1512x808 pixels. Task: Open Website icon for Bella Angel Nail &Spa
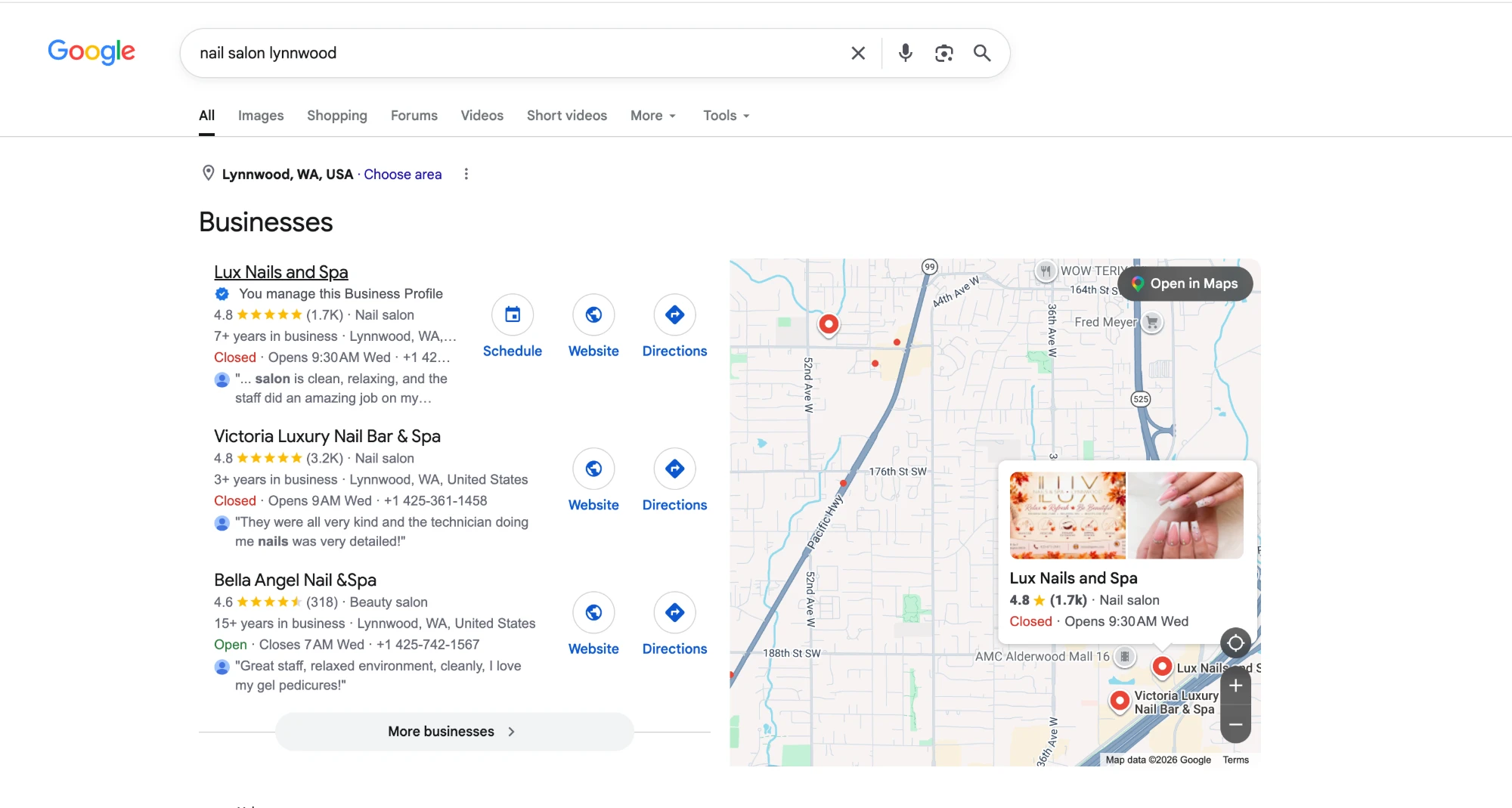[x=593, y=612]
